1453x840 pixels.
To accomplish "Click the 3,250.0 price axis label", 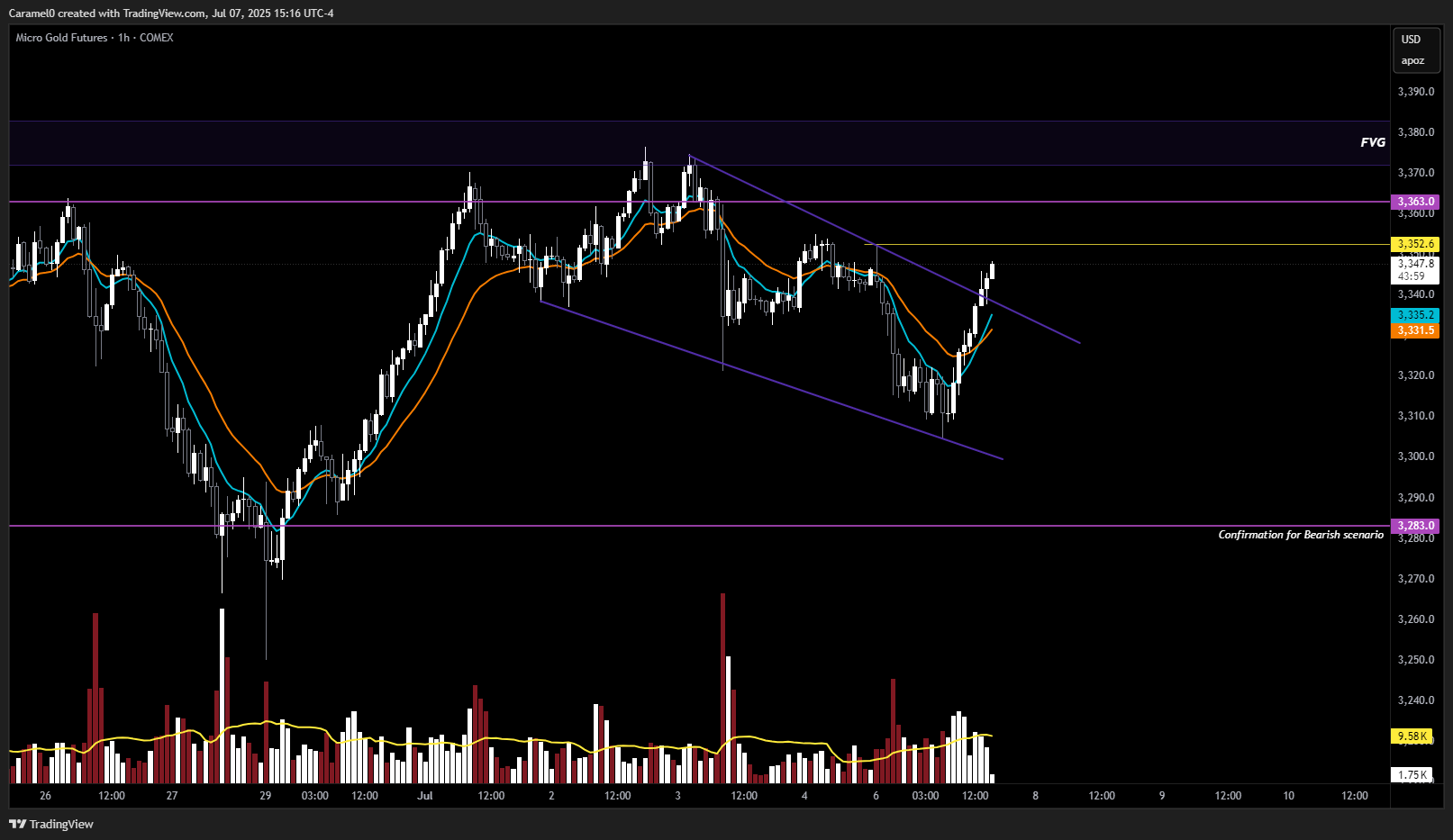I will pos(1416,660).
